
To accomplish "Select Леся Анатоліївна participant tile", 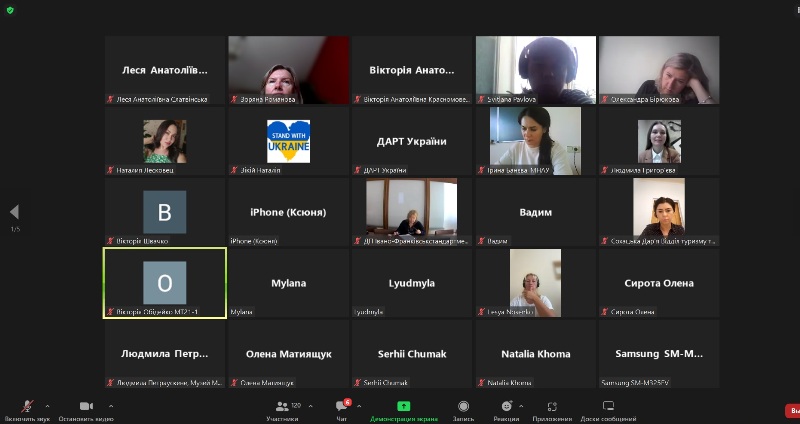I will pos(165,70).
